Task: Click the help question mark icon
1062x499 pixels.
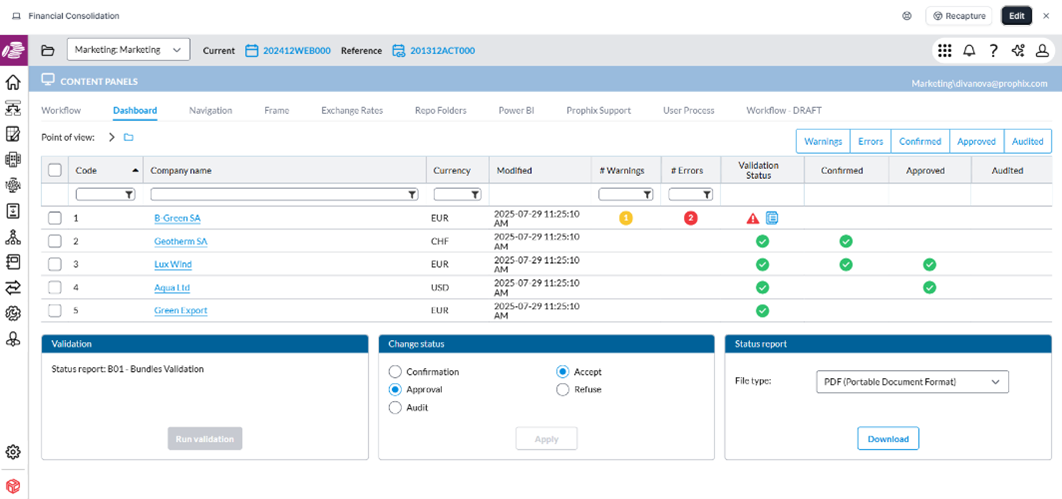Action: tap(993, 51)
